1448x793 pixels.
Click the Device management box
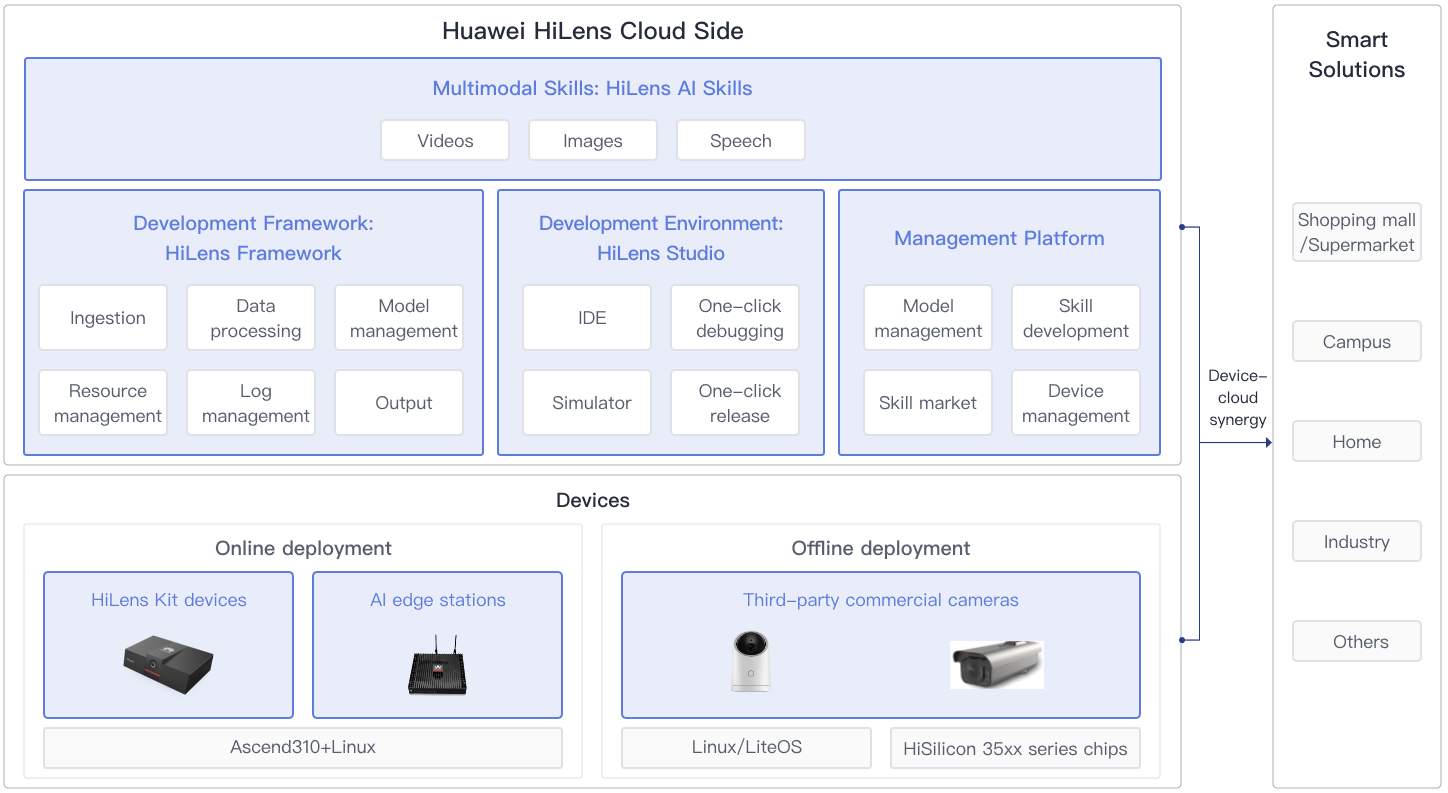1076,403
